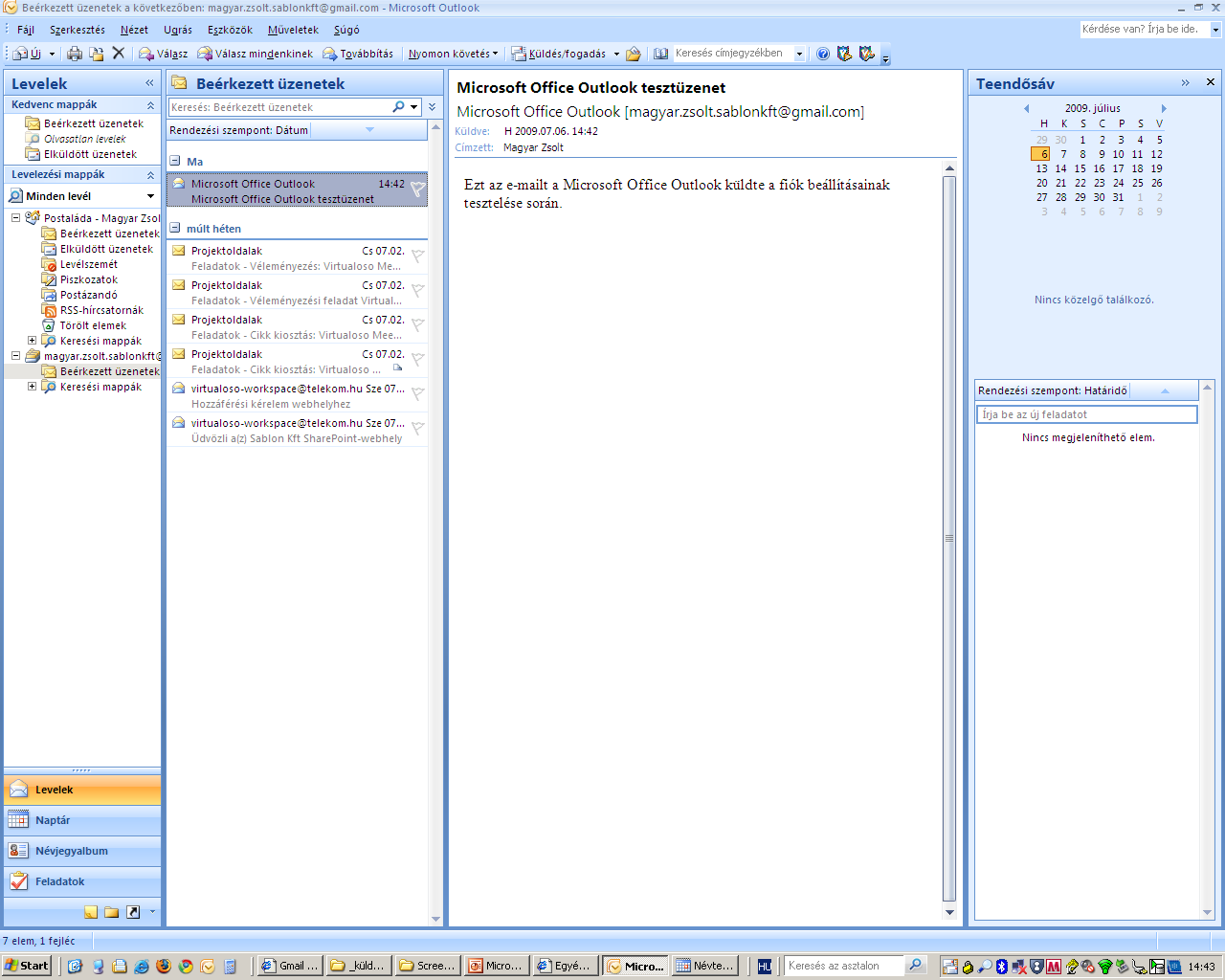Click the Válasz reply button

click(164, 54)
